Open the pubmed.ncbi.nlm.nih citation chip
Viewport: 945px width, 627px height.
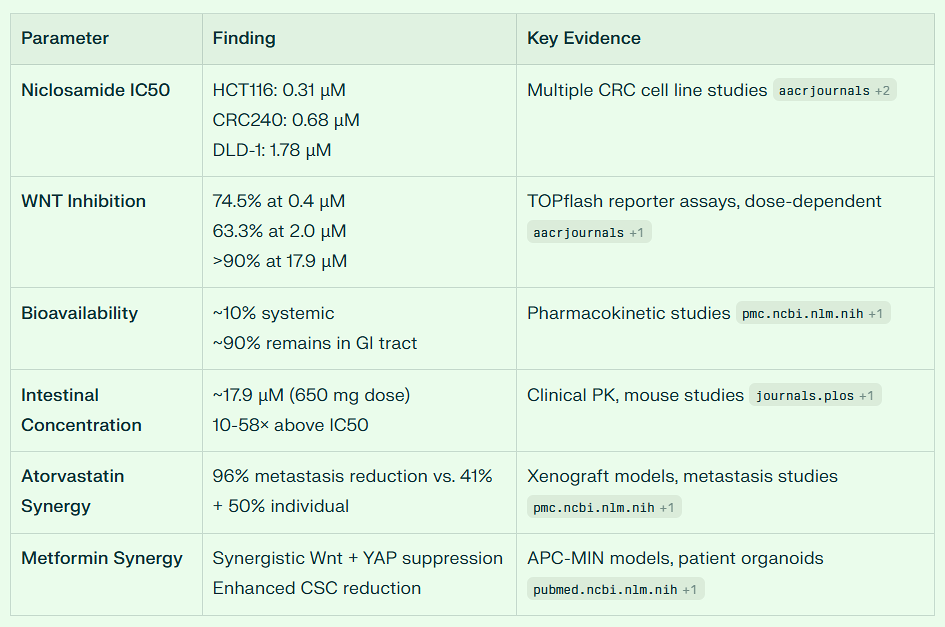pos(615,589)
